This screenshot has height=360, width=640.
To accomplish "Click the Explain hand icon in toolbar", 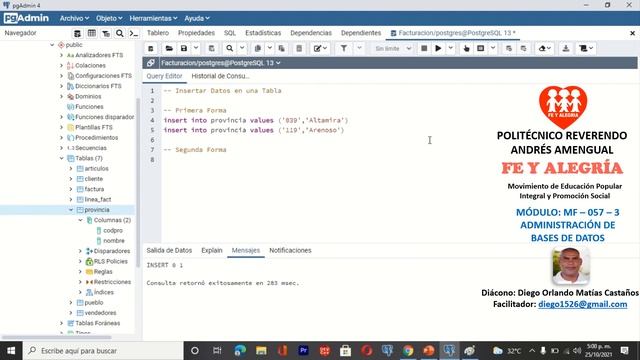I will (x=466, y=49).
